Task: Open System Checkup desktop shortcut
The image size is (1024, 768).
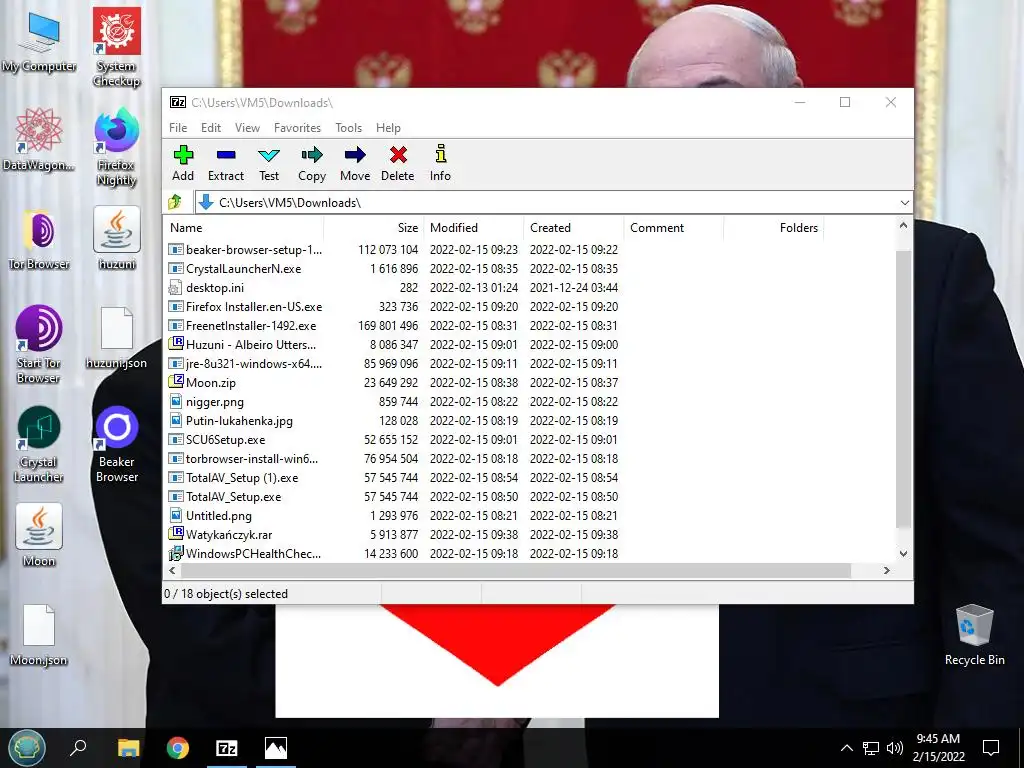Action: click(x=117, y=47)
